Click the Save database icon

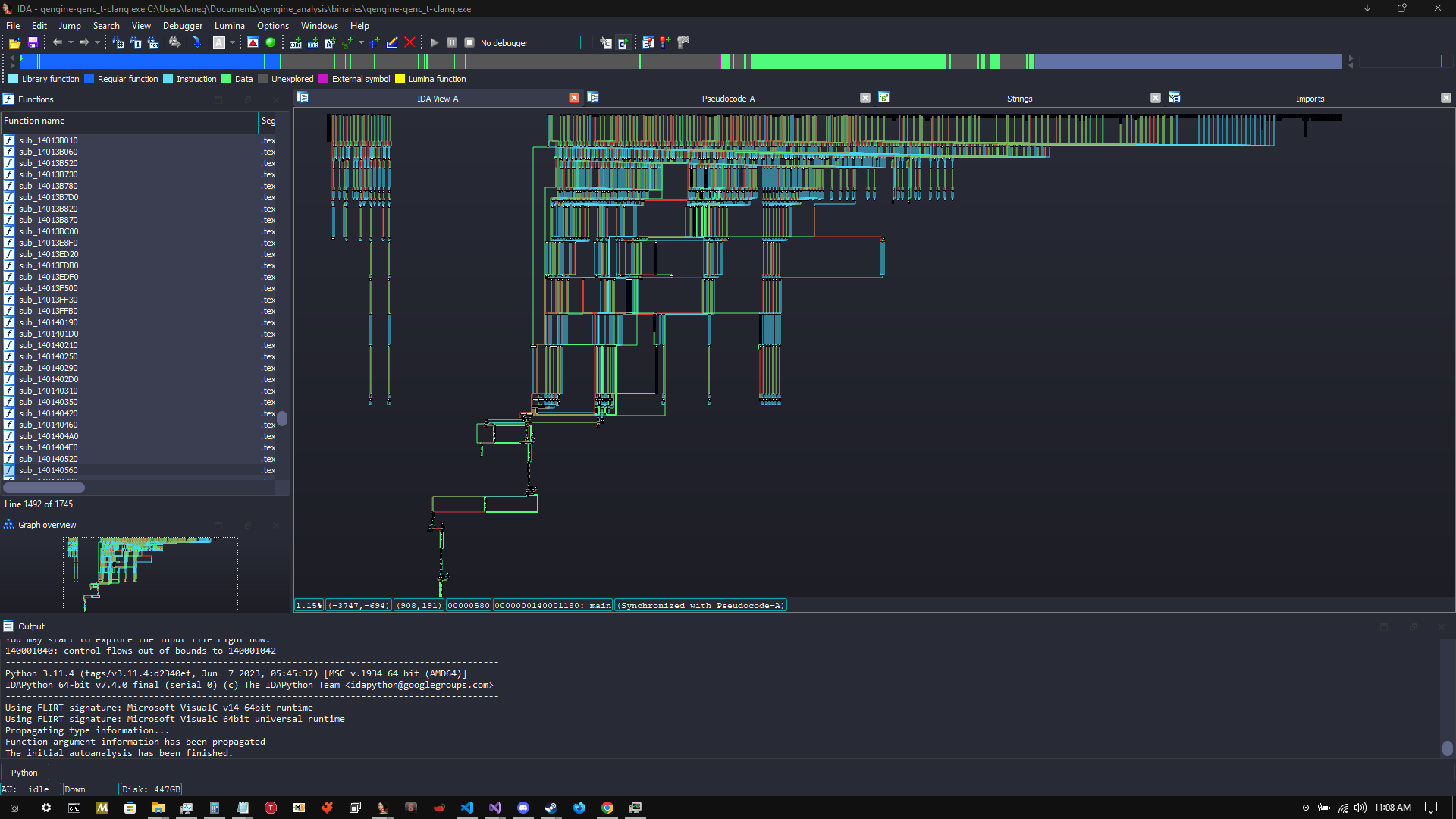(33, 42)
